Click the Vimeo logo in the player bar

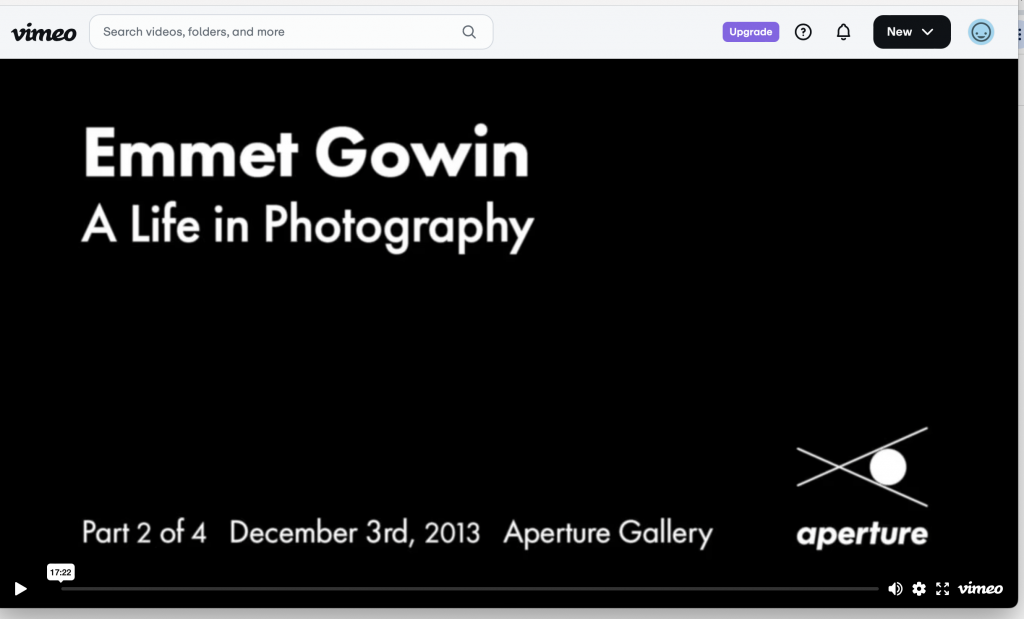pyautogui.click(x=980, y=589)
